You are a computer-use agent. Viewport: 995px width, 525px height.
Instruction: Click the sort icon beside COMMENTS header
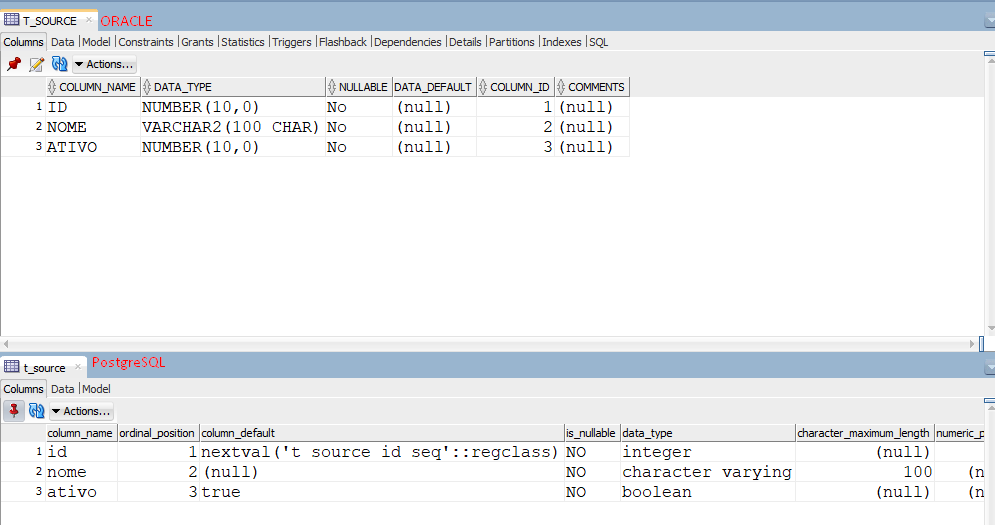(x=560, y=87)
